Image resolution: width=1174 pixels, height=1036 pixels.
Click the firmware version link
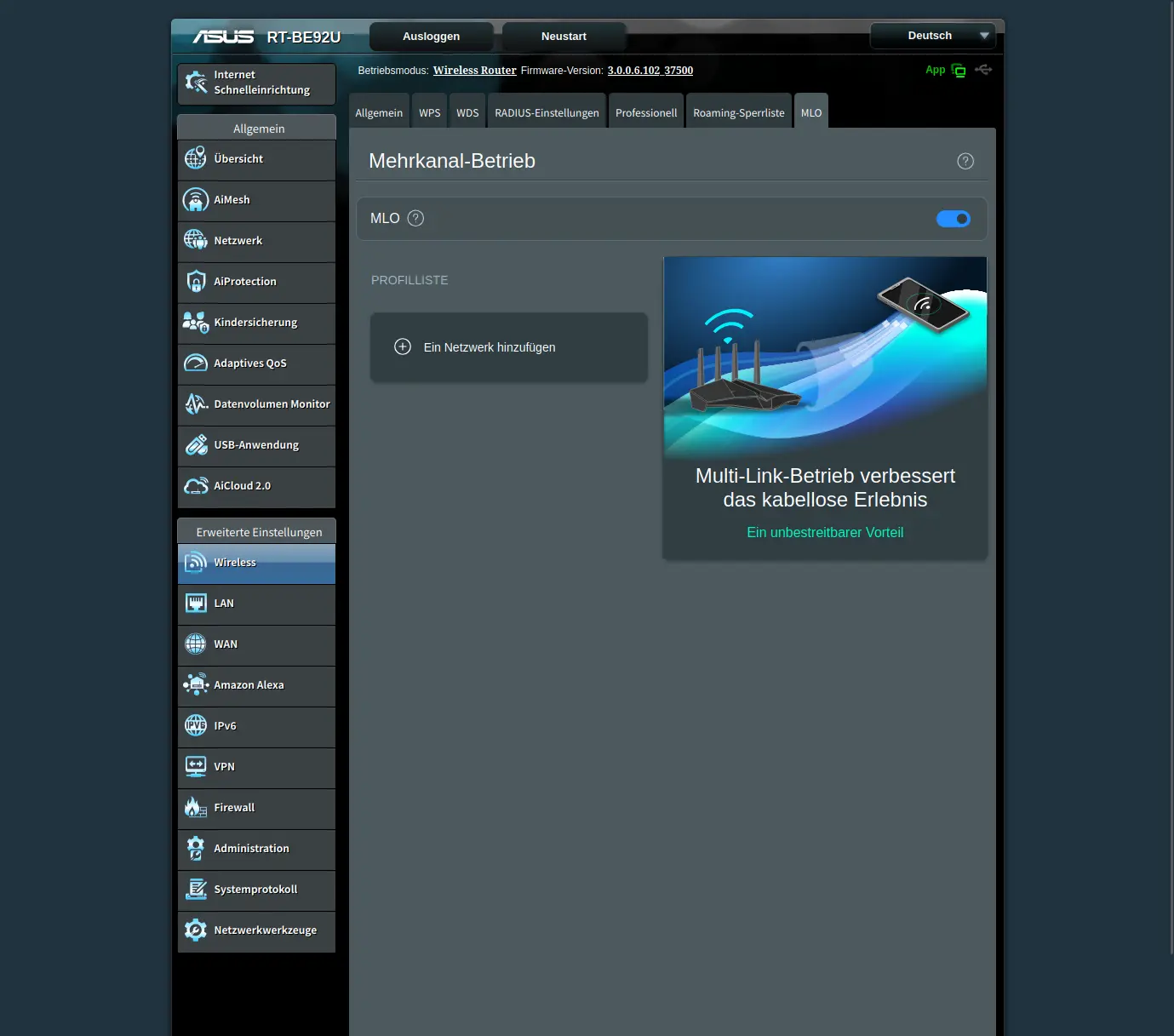[x=650, y=71]
